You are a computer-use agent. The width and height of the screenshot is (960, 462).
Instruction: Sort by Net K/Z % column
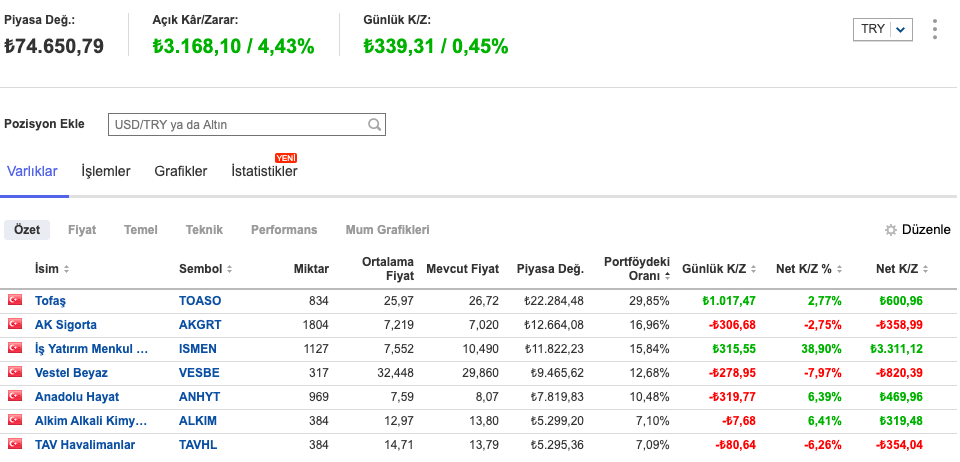[x=811, y=269]
